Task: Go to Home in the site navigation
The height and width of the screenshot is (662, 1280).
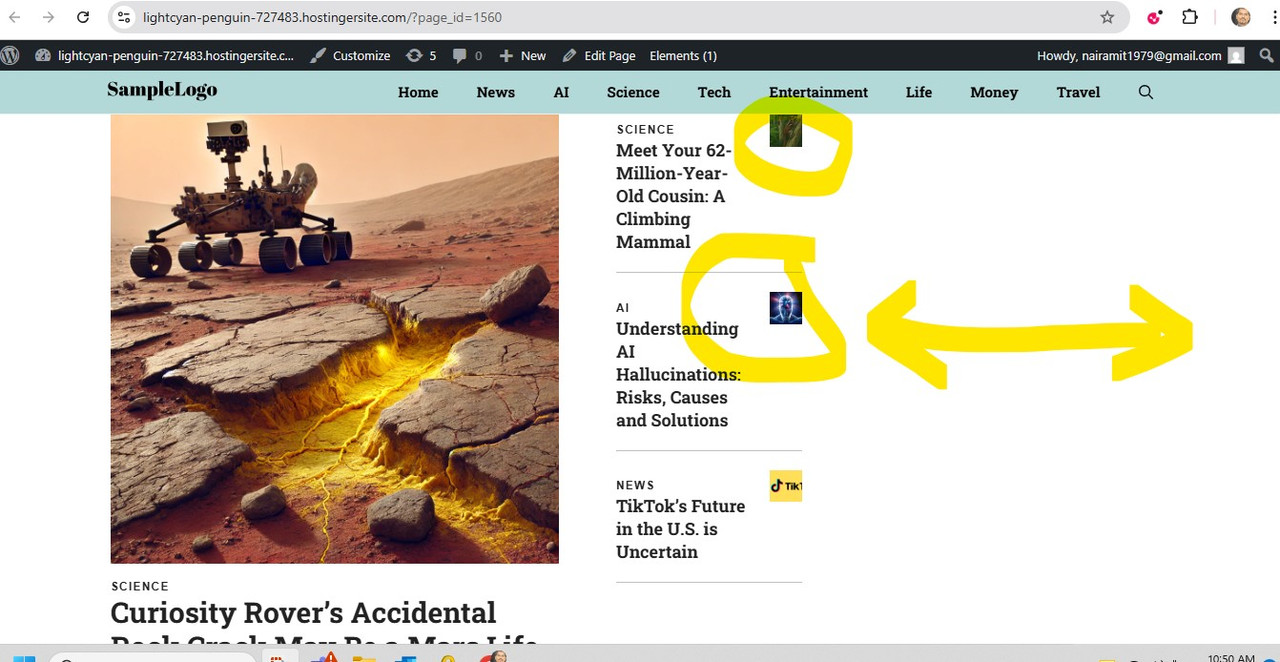Action: point(418,92)
